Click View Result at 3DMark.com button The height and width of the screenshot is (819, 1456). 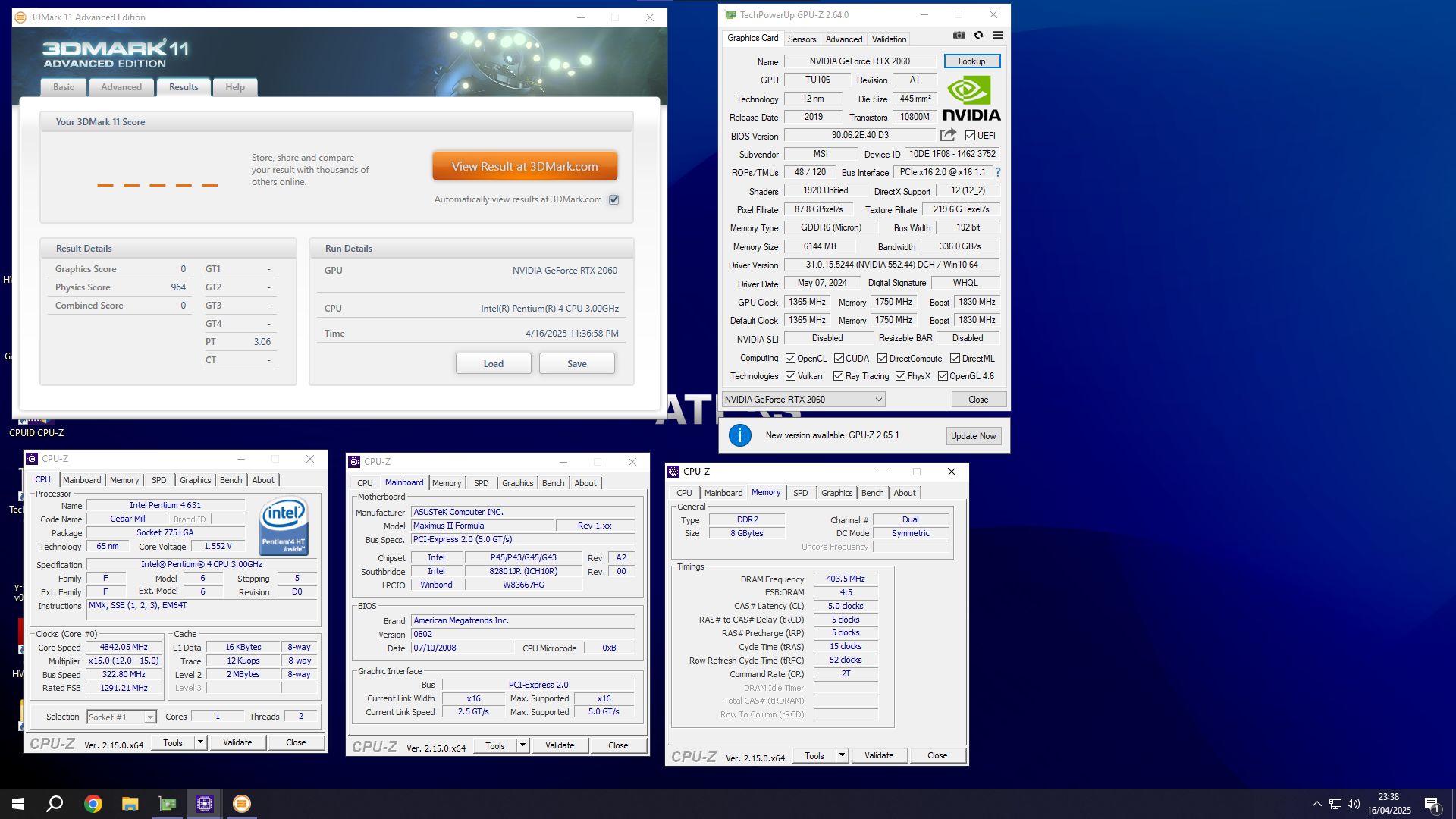525,167
